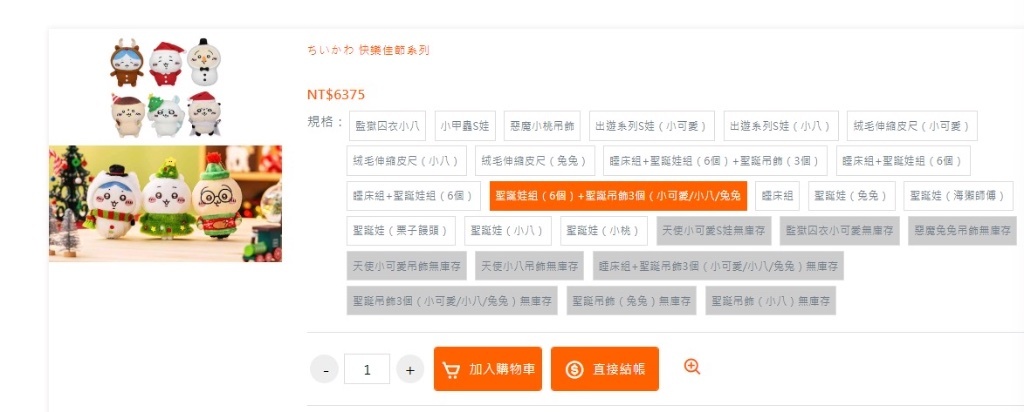
Task: Click sold-out 監獄囚衣小可愛無庫存 option
Action: coord(840,230)
